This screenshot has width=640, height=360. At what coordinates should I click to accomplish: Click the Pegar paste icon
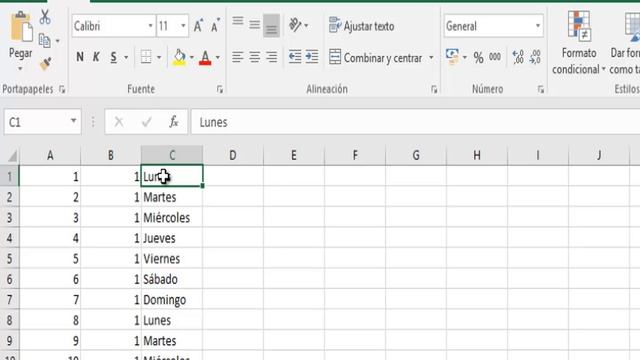click(21, 27)
